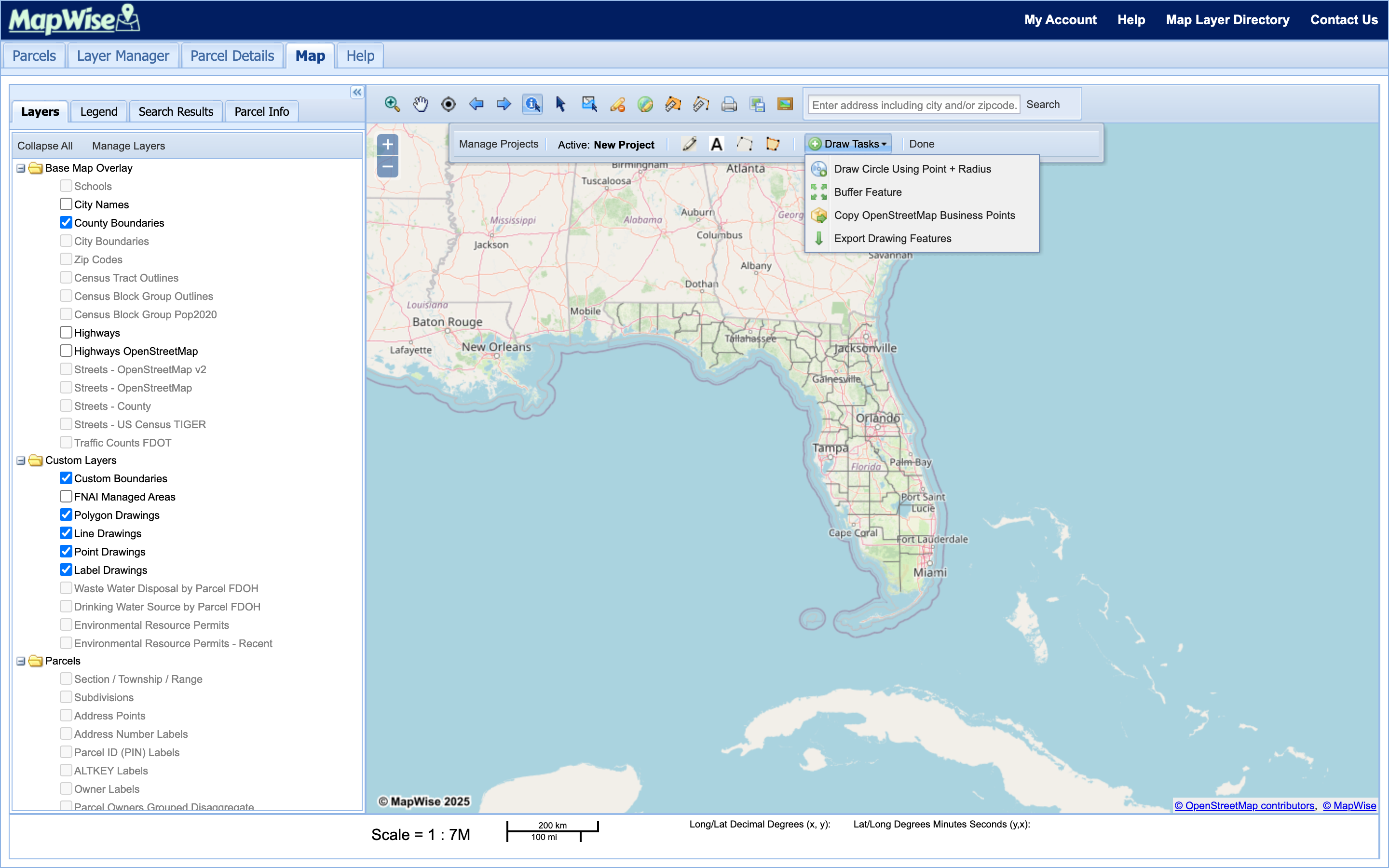Select the measure distance ruler tool
The image size is (1389, 868).
pos(701,104)
